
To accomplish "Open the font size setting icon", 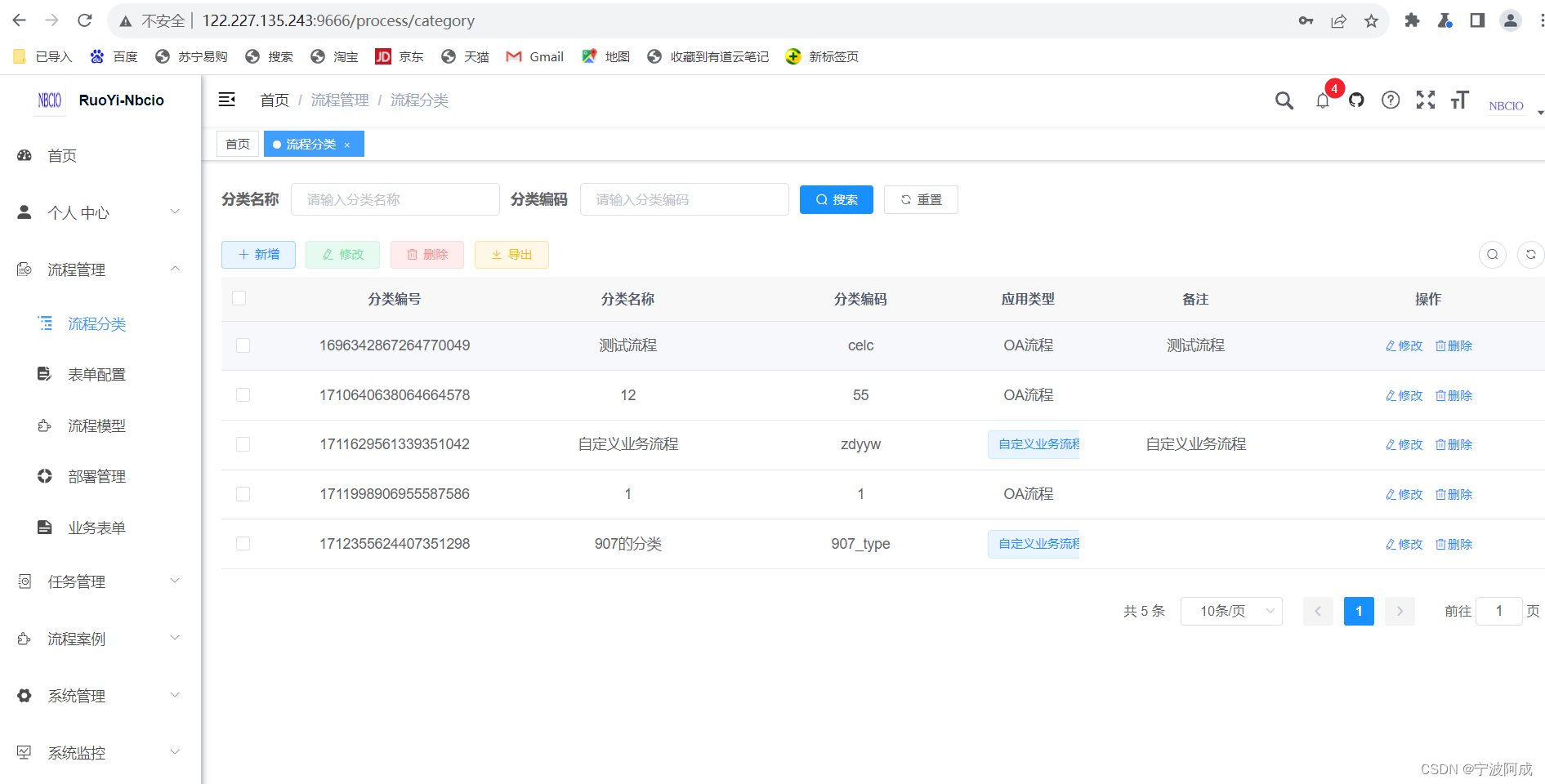I will point(1460,100).
